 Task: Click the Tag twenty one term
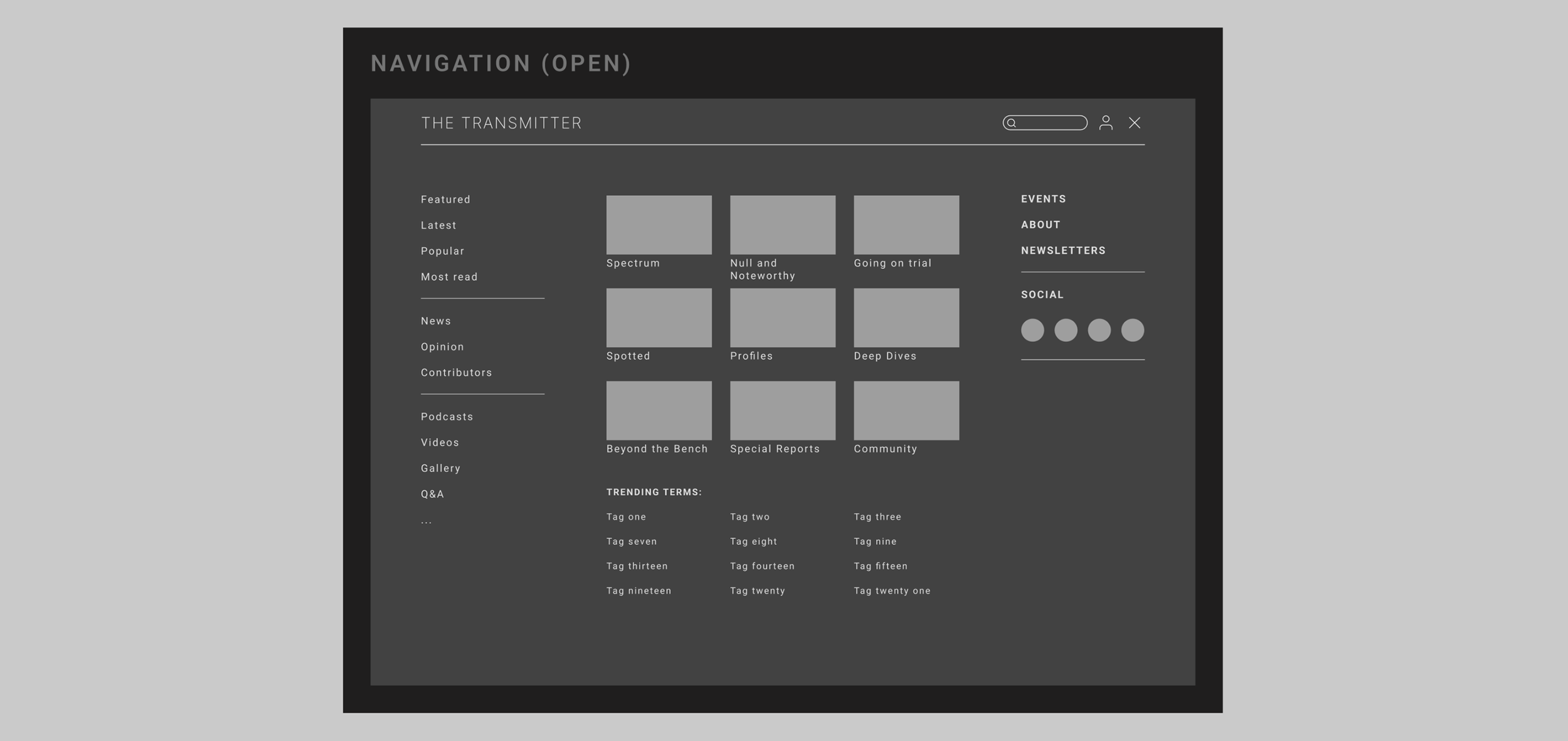click(892, 590)
